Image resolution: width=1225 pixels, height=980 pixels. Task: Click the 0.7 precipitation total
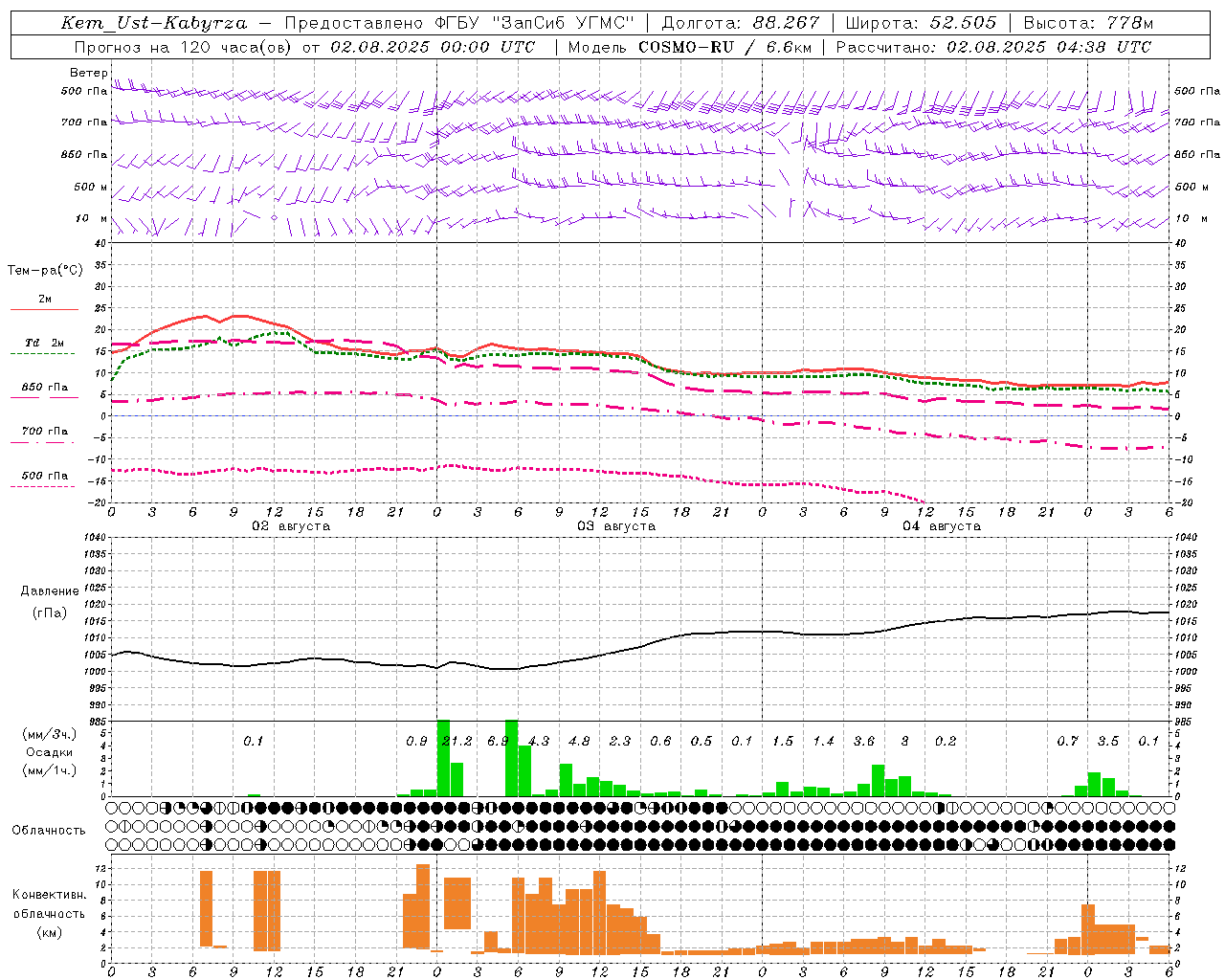1067,742
